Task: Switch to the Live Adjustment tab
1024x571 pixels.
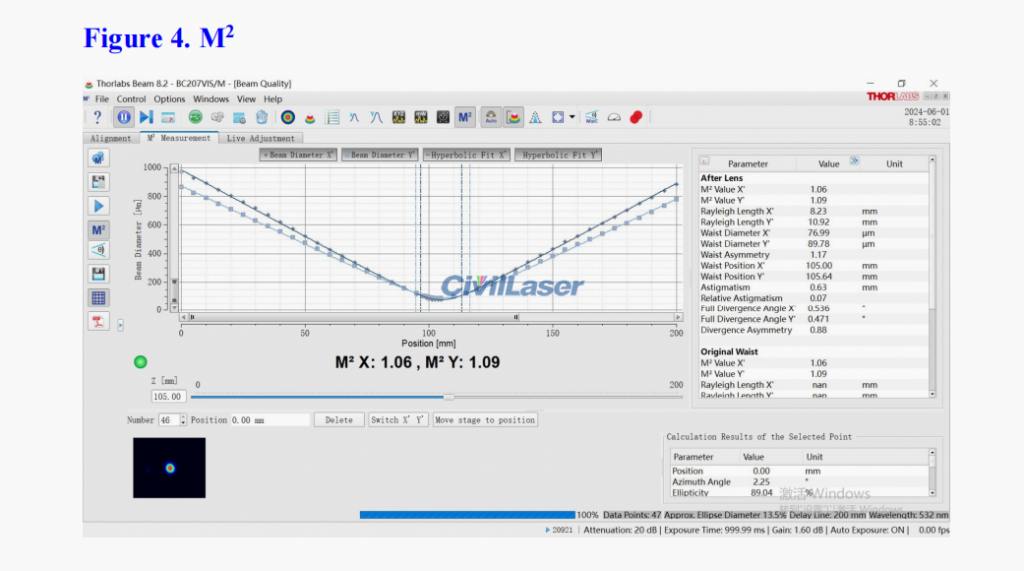Action: (261, 139)
